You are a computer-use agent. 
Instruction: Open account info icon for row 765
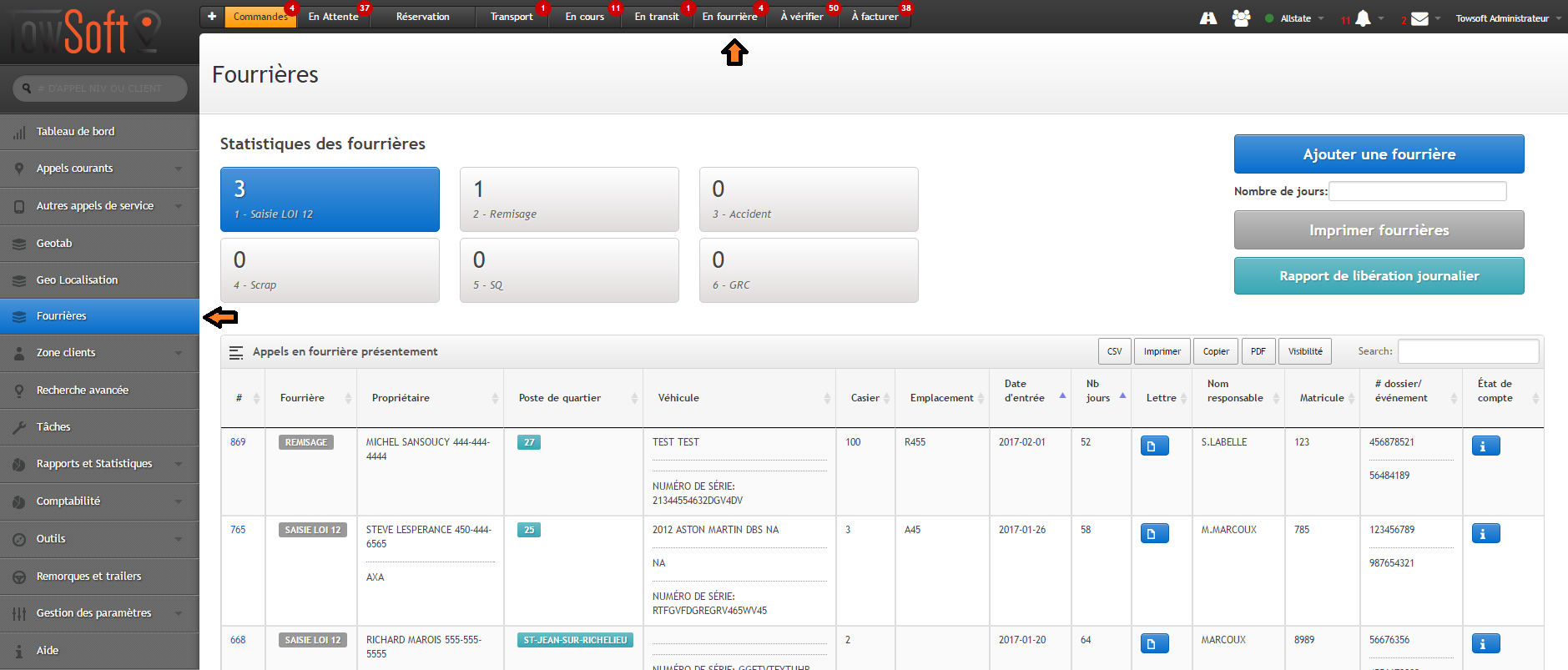(x=1485, y=534)
